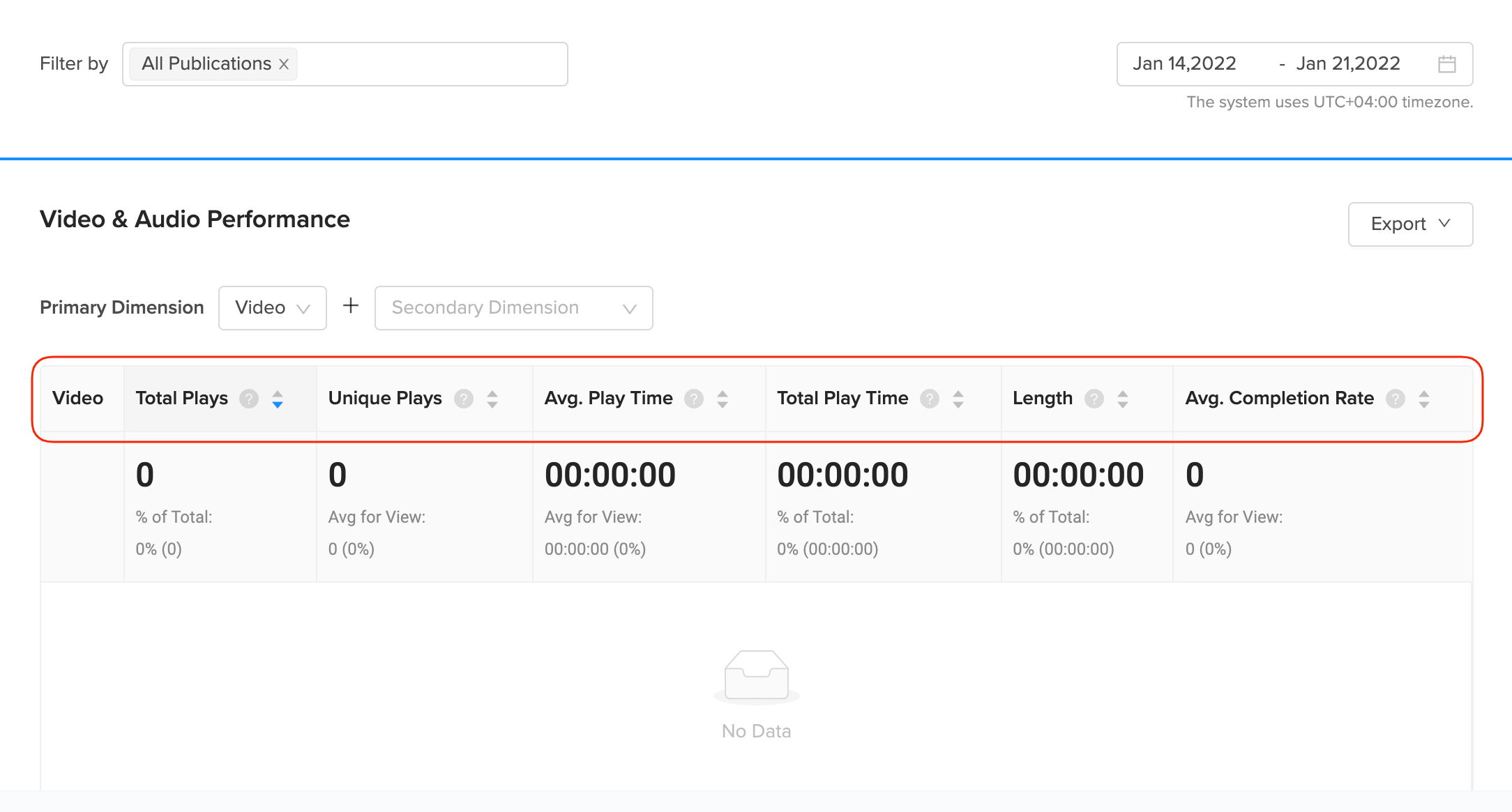The width and height of the screenshot is (1512, 812).
Task: Click help icon next to Total Plays
Action: pos(249,399)
